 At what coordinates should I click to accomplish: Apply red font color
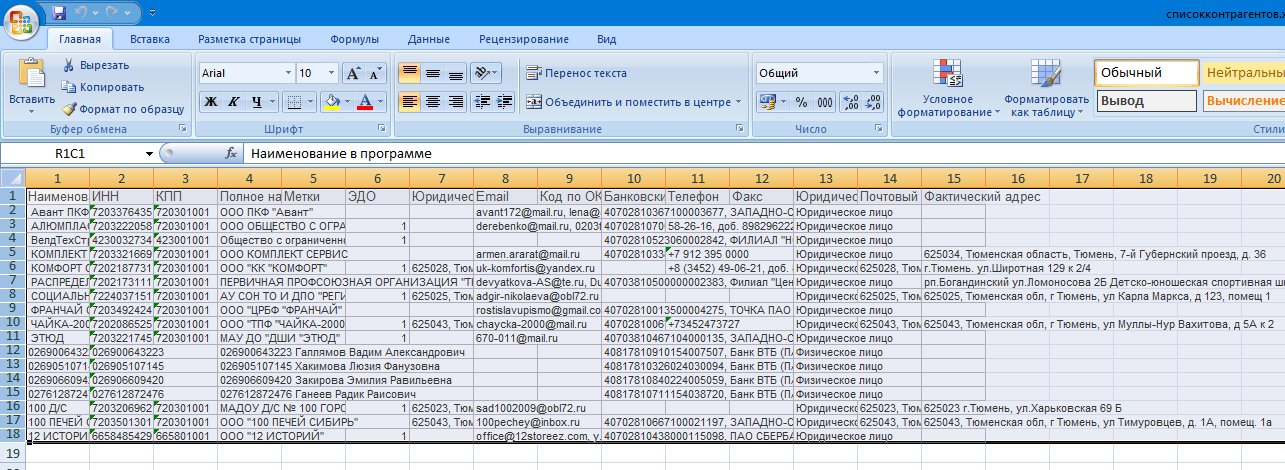point(366,101)
